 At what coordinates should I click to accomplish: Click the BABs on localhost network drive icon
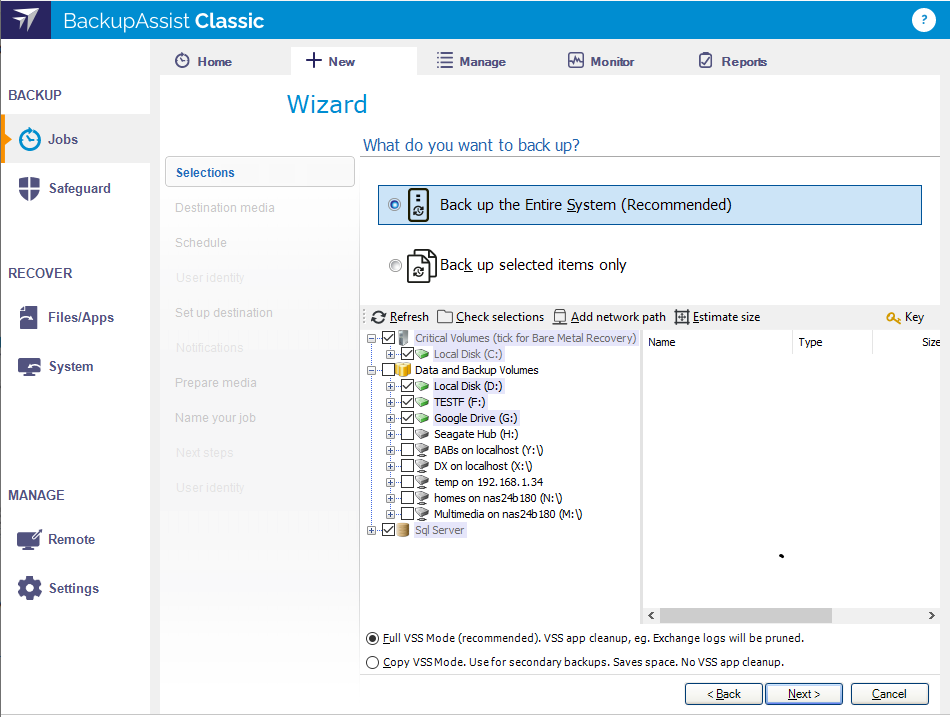pyautogui.click(x=422, y=450)
